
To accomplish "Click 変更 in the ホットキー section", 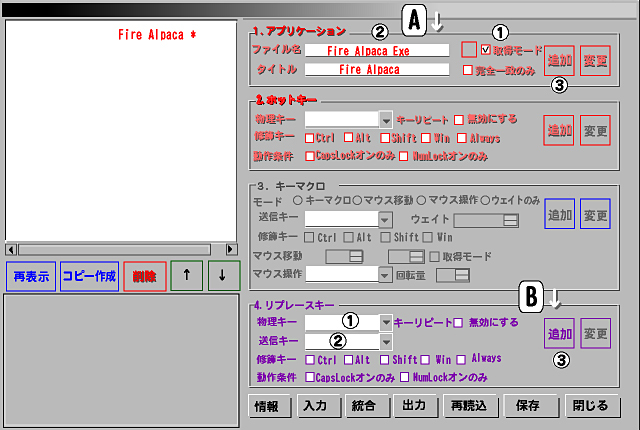I will point(596,131).
